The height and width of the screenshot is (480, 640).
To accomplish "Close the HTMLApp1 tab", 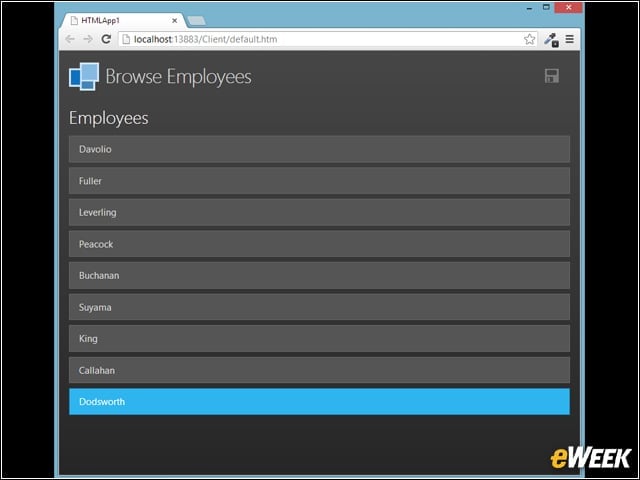I will click(174, 20).
